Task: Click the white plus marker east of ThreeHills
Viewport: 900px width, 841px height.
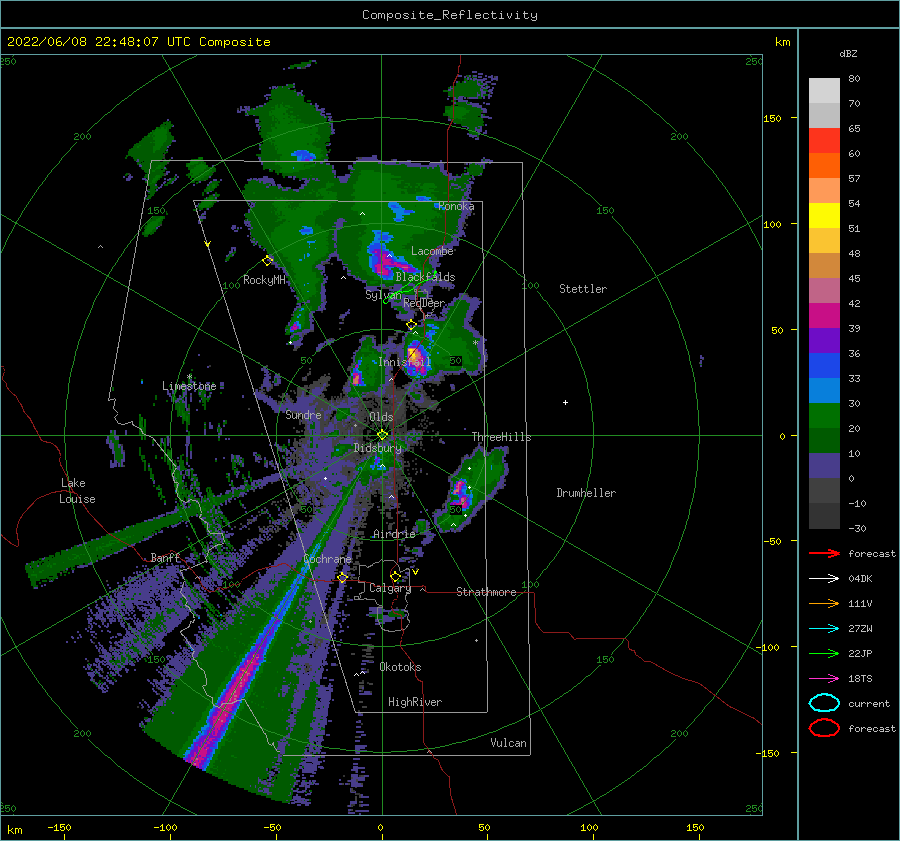Action: pyautogui.click(x=565, y=402)
